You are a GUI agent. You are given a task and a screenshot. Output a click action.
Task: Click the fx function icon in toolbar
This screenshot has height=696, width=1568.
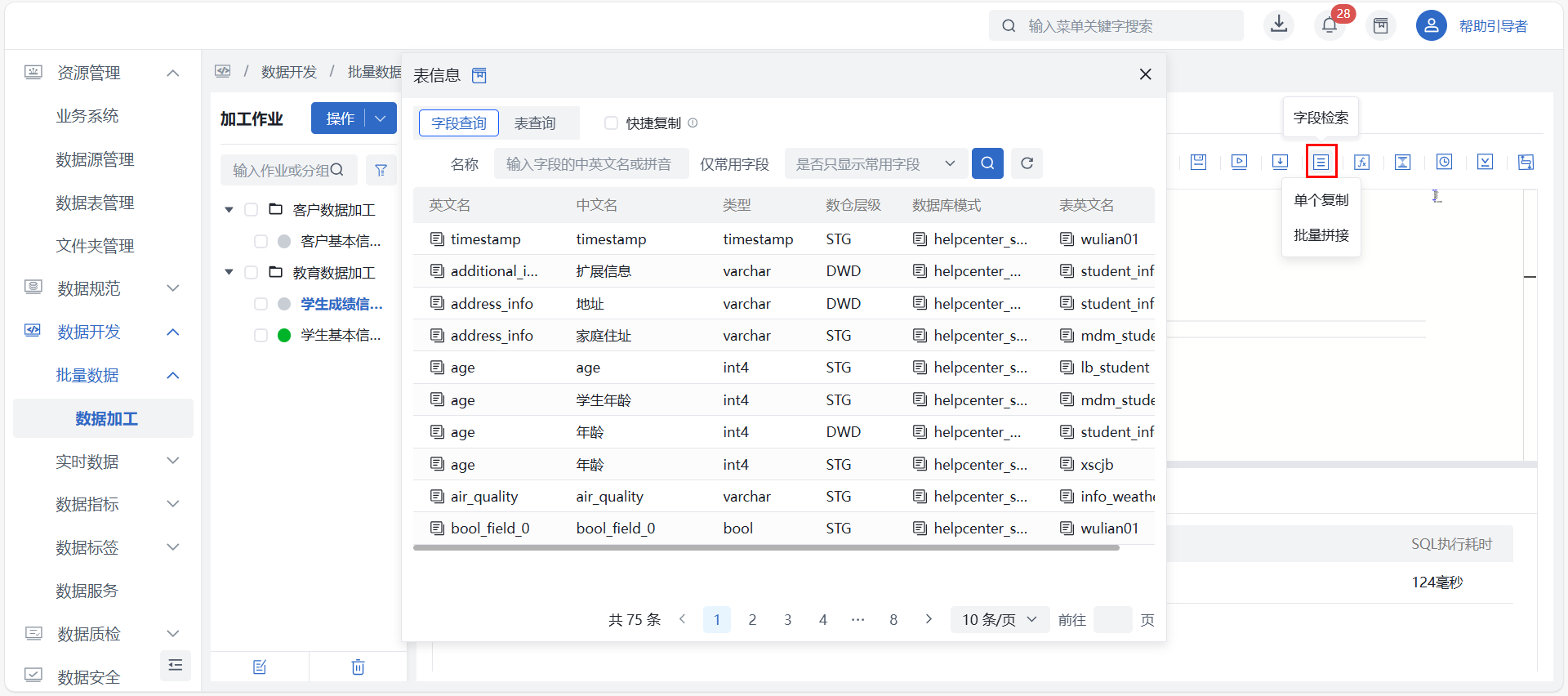click(x=1361, y=162)
